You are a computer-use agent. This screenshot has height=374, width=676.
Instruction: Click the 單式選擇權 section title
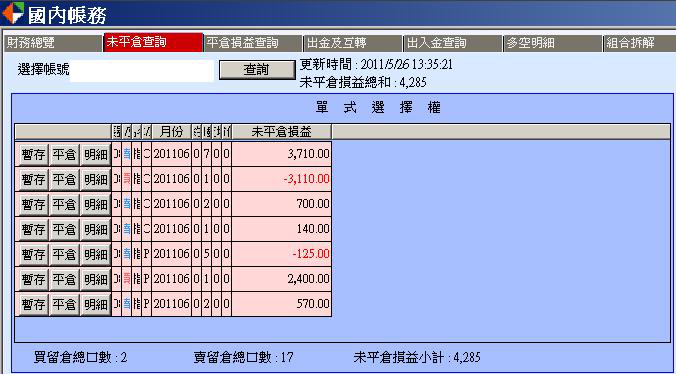(x=378, y=108)
